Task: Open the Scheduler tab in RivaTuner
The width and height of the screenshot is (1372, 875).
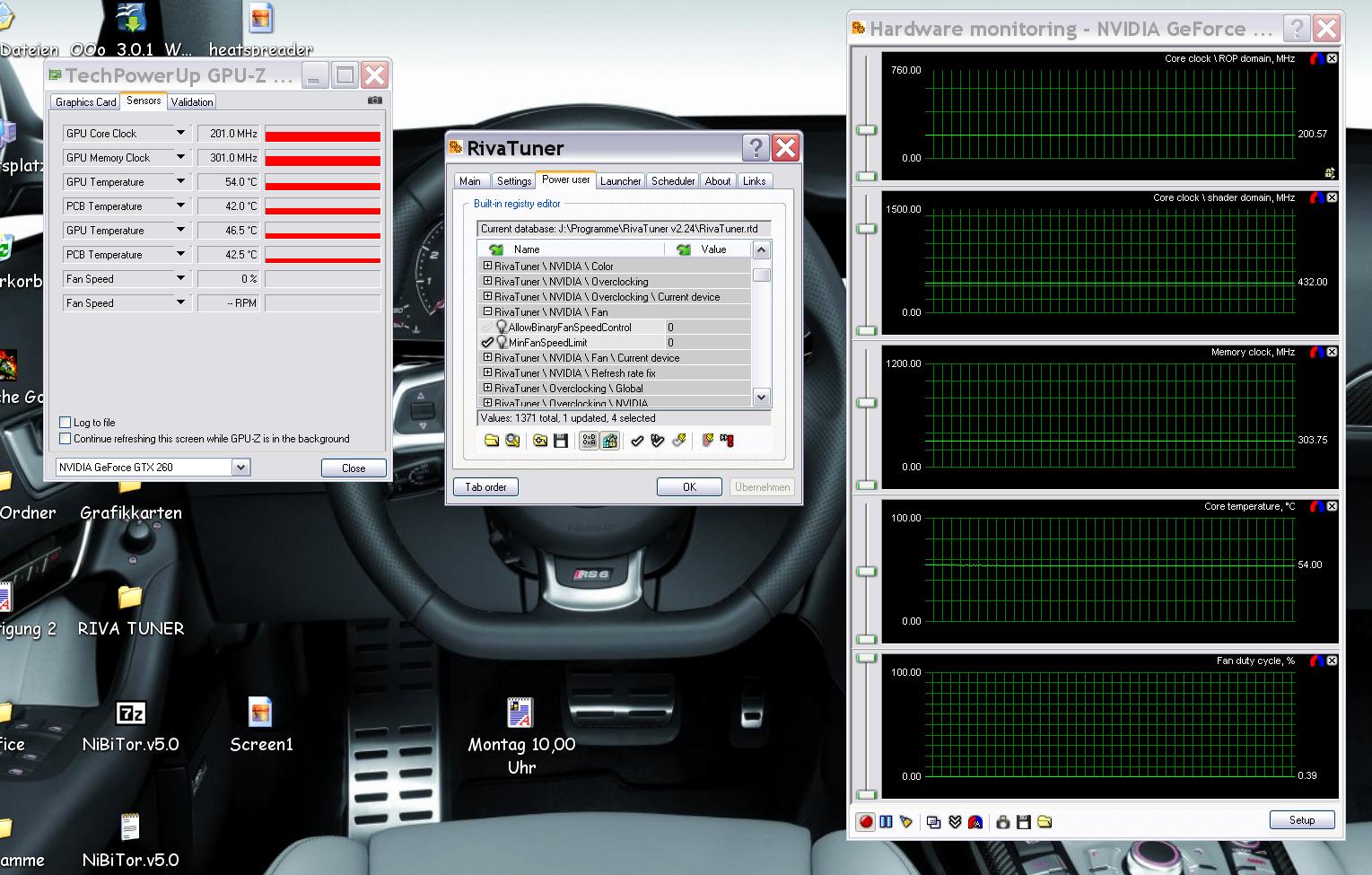Action: coord(673,180)
